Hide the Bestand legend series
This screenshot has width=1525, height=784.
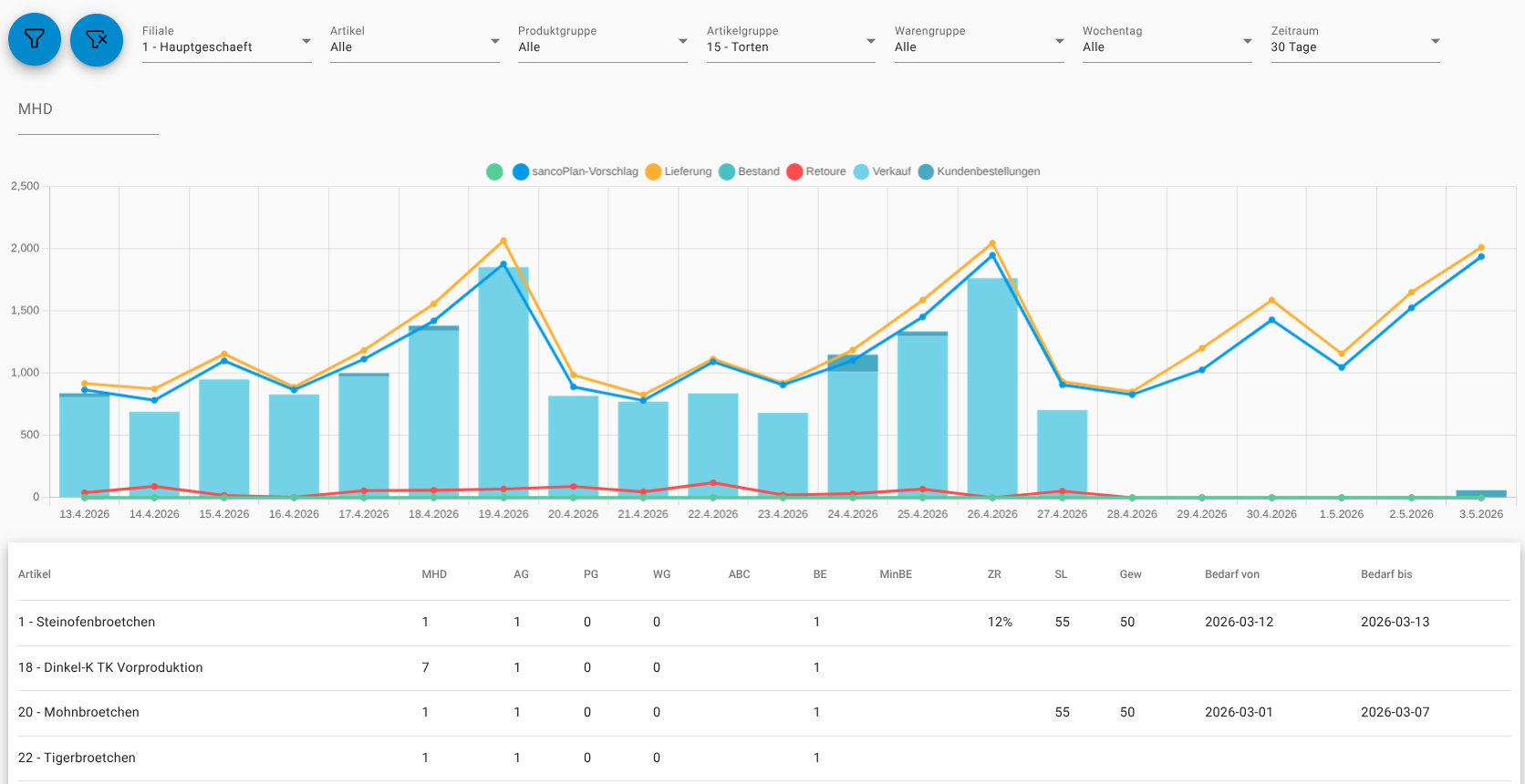coord(749,171)
